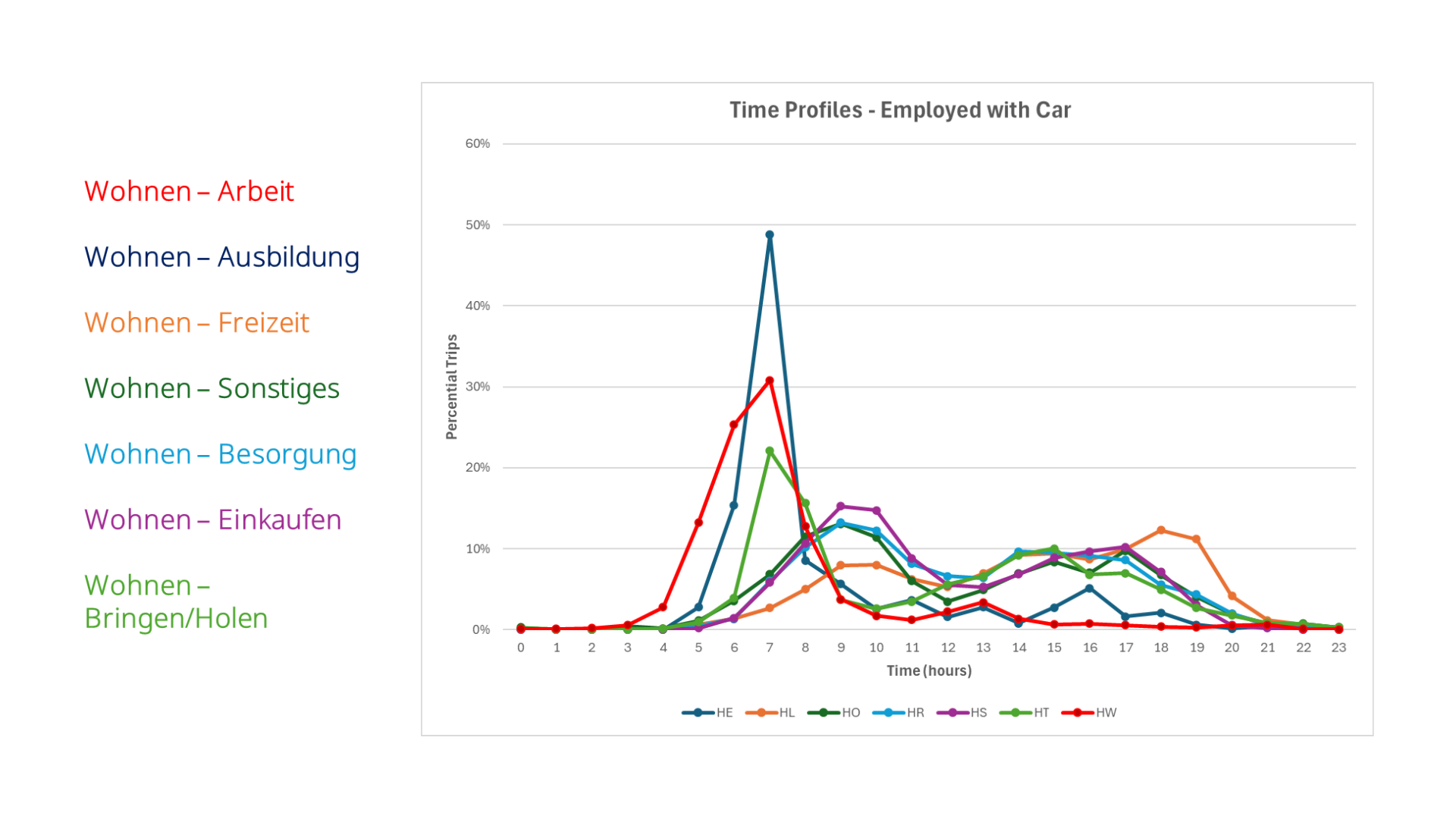Viewport: 1456px width, 819px height.
Task: Click the Wohnen – Ausbildung text
Action: [221, 257]
